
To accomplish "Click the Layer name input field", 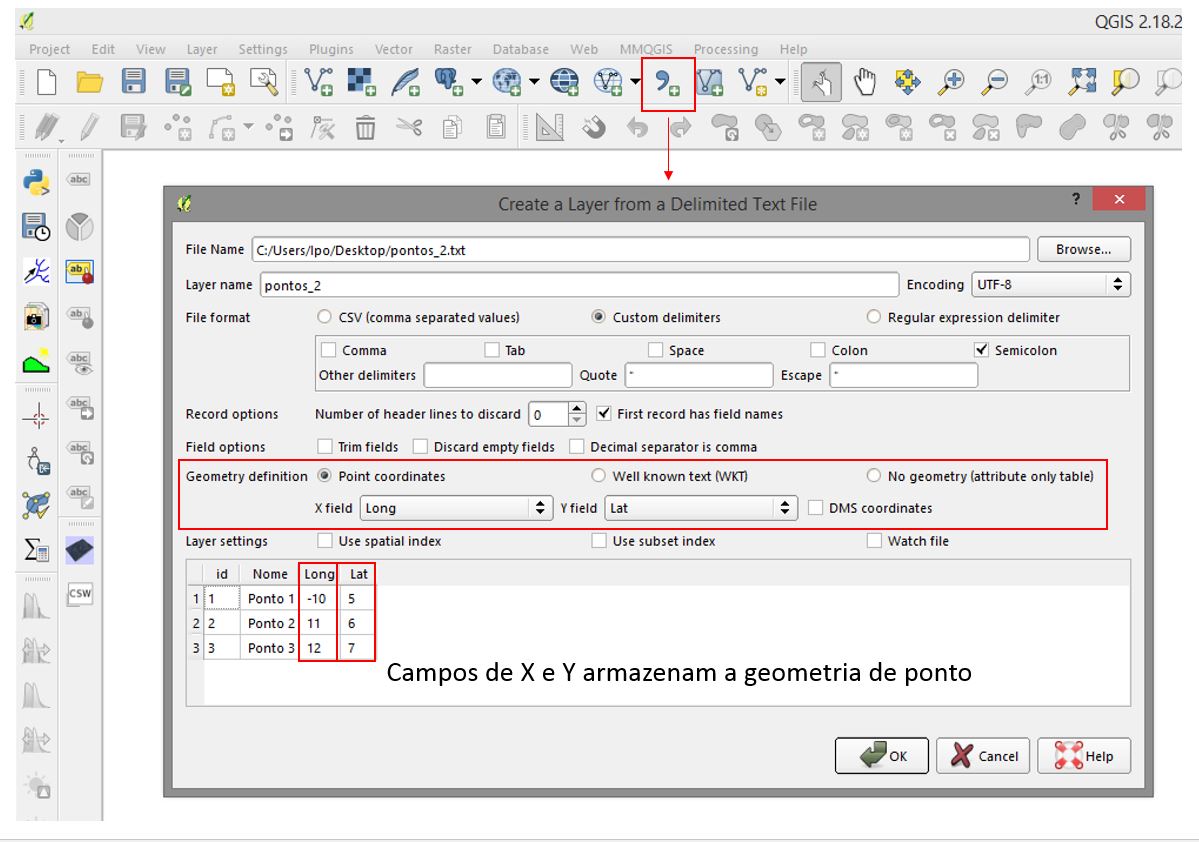I will [x=578, y=285].
